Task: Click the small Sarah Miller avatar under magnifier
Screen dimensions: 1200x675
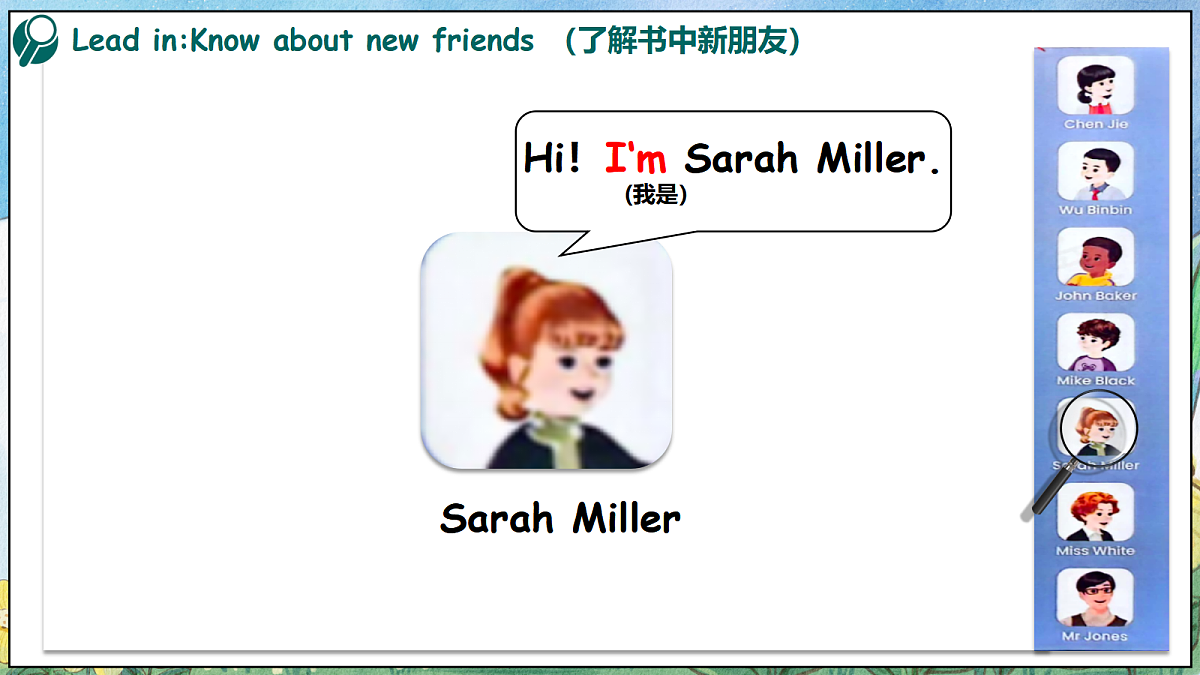Action: tap(1097, 429)
